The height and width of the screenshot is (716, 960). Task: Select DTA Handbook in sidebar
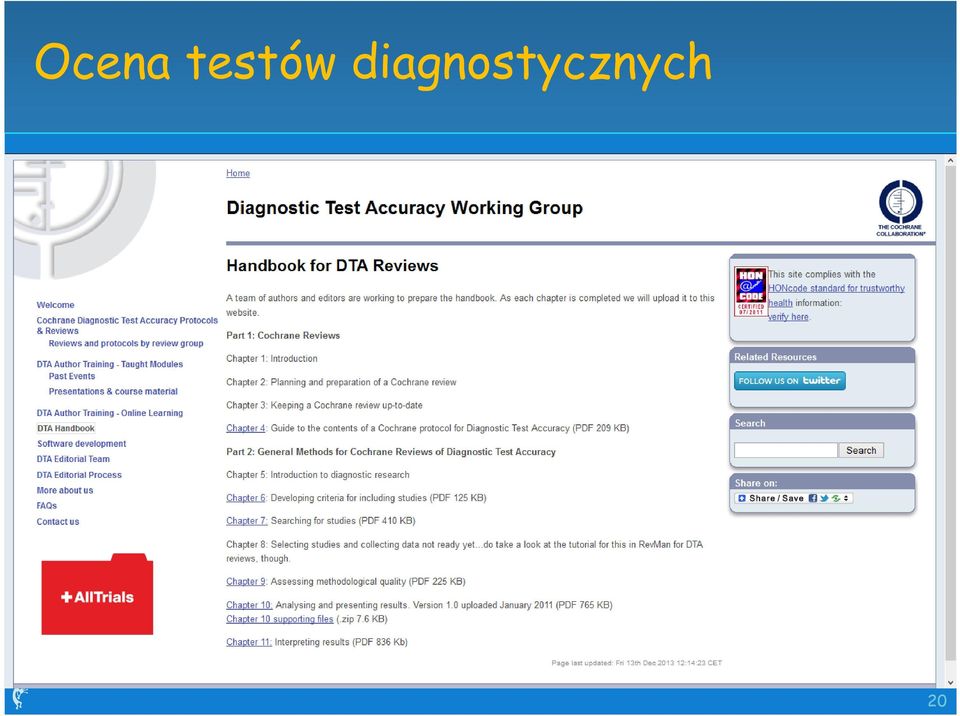click(x=66, y=429)
